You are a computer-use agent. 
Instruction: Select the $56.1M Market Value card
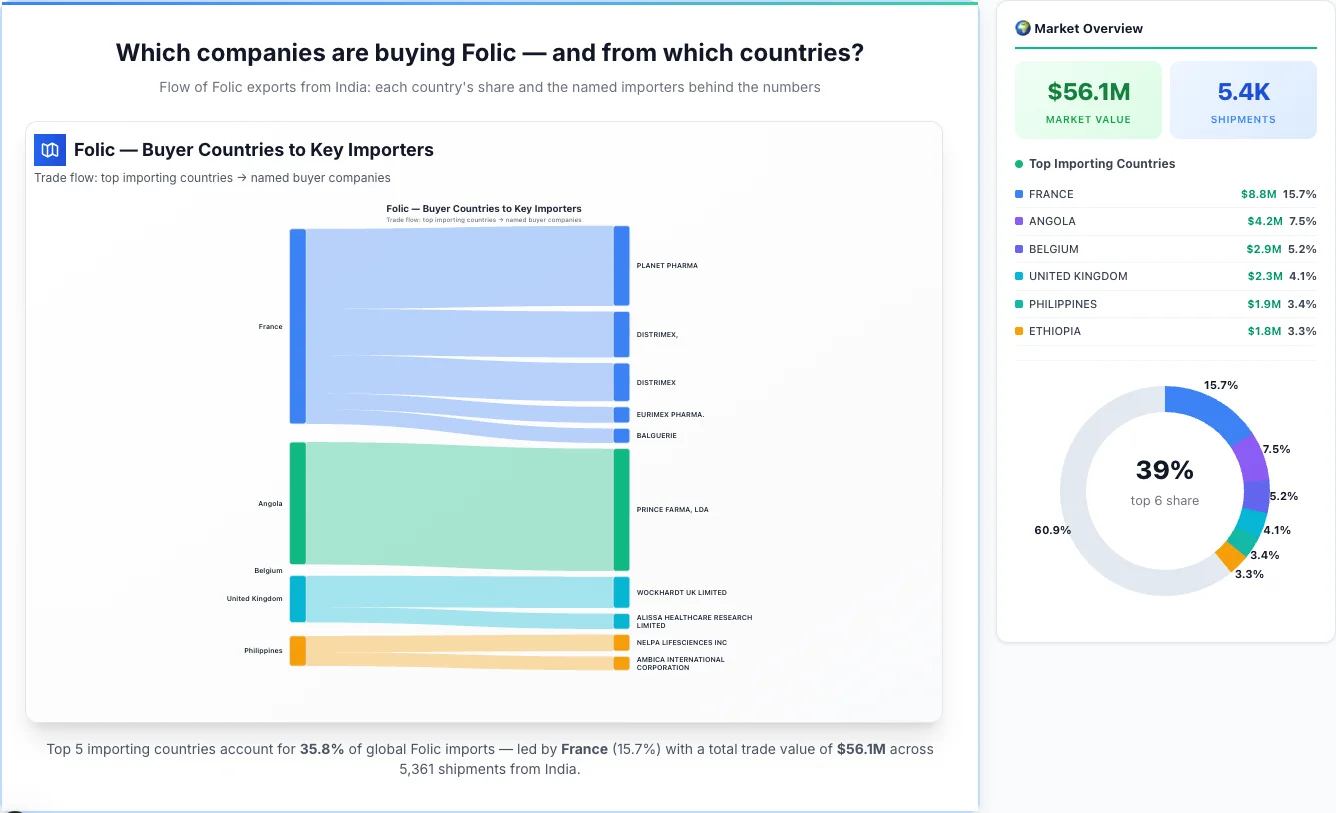[1088, 98]
